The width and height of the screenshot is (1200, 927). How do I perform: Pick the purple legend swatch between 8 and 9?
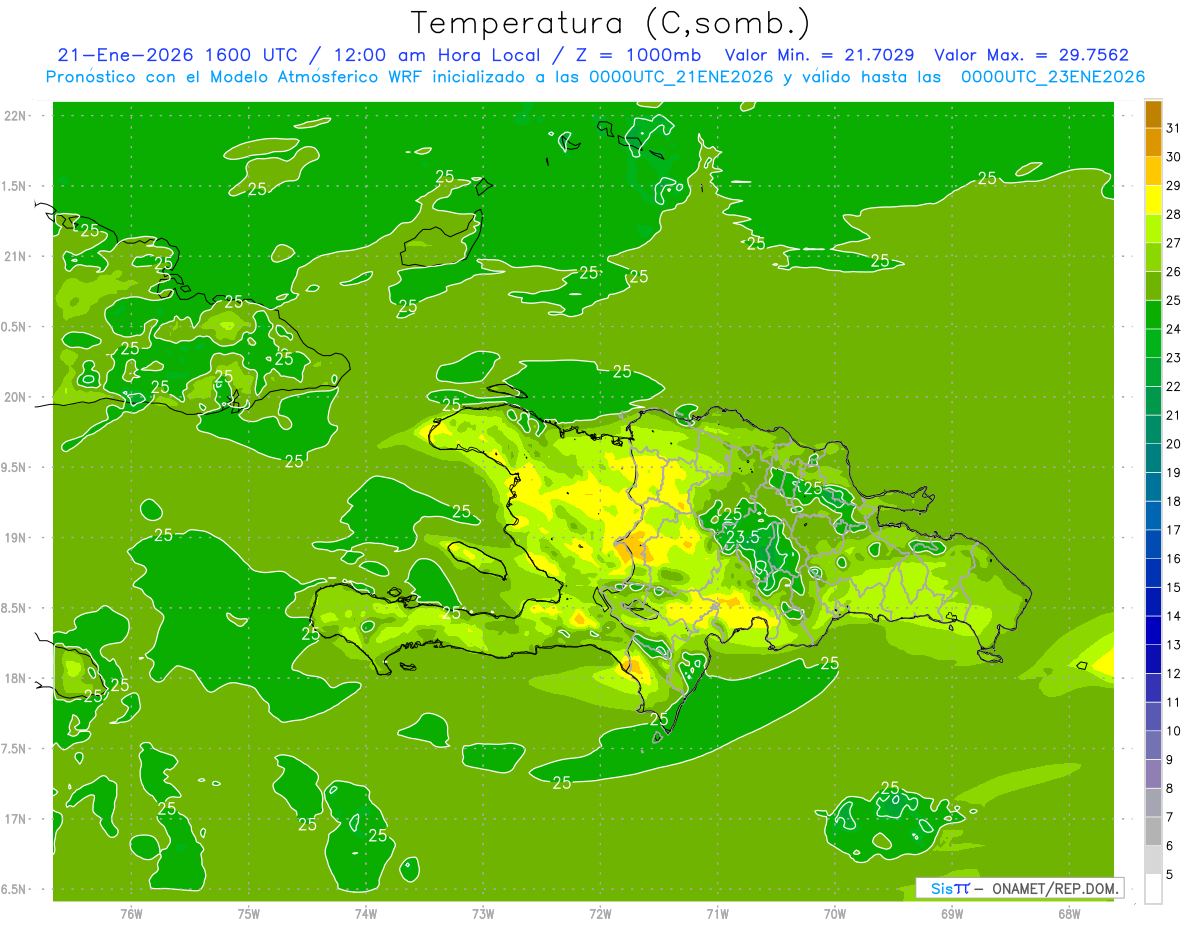1153,773
